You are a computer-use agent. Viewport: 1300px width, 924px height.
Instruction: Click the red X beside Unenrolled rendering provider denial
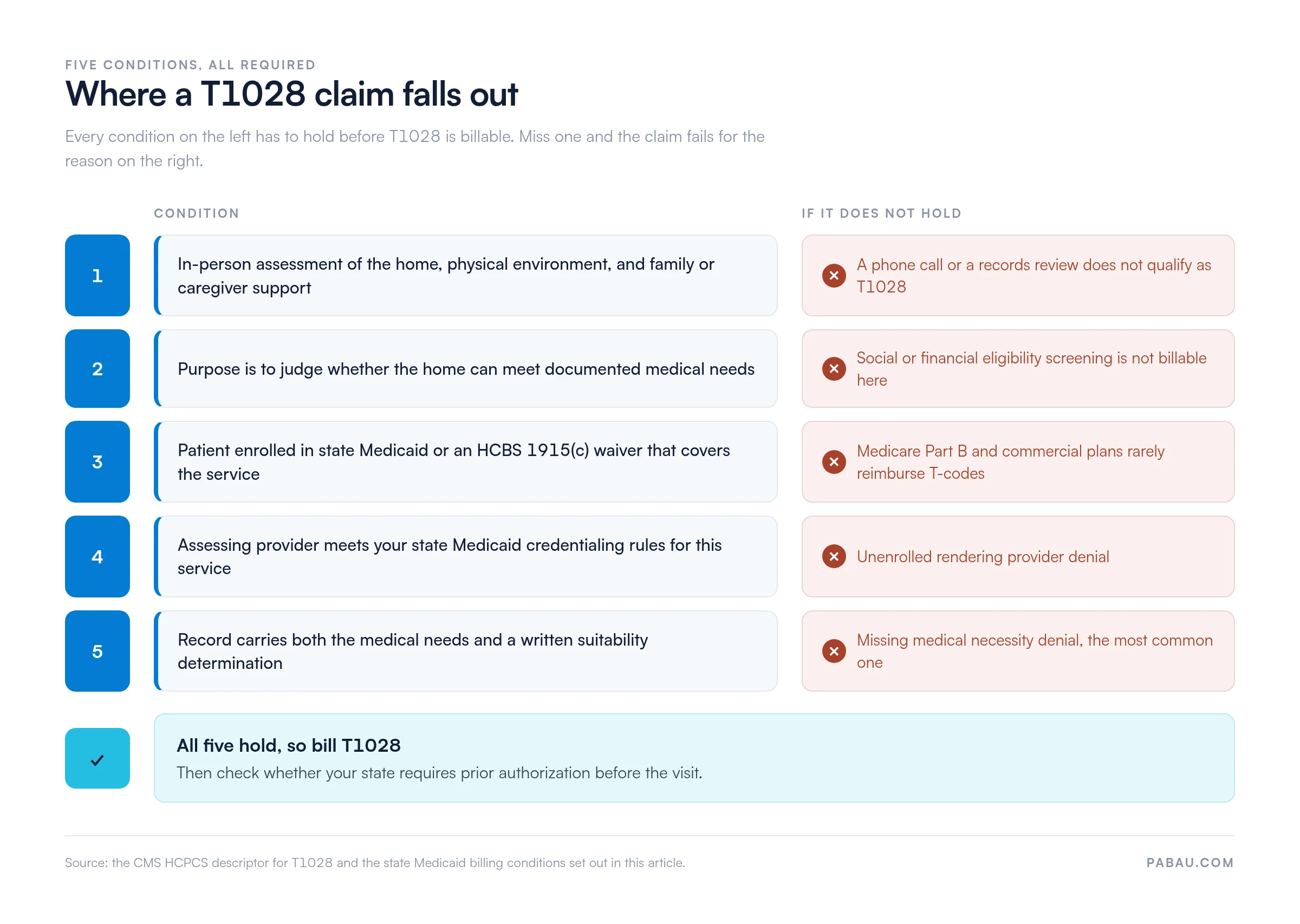pos(834,556)
